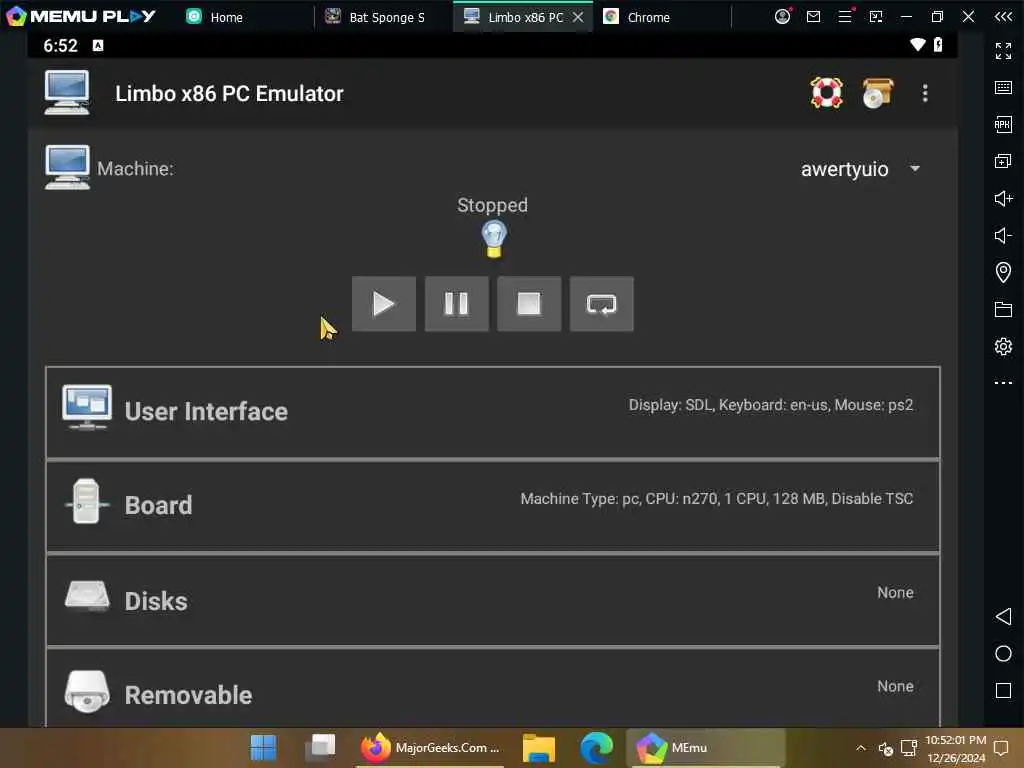Click MEmu mini window mode icon
Screen dimensions: 1024x768
(876, 16)
